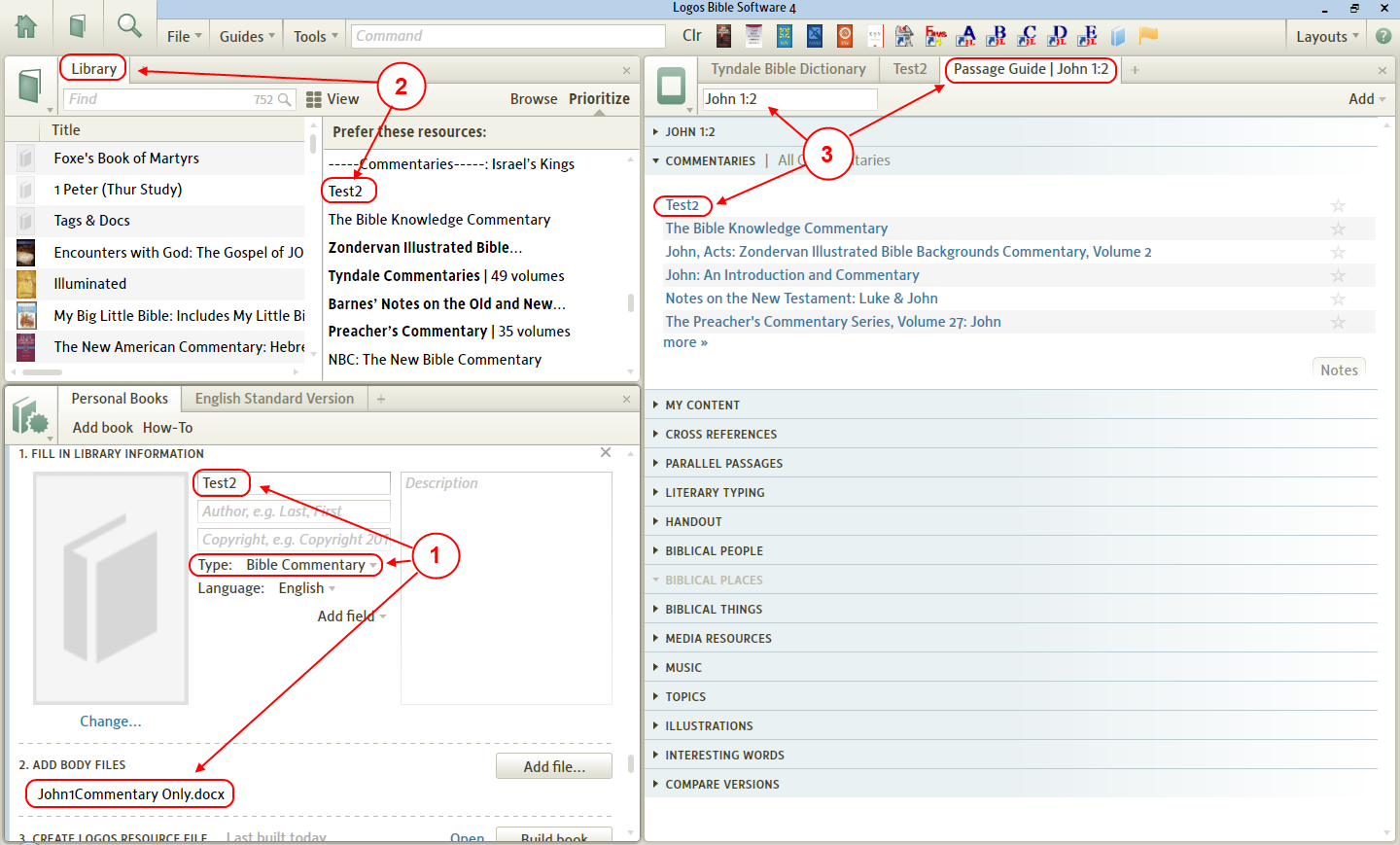Select the Personal Books tab
Image resolution: width=1400 pixels, height=845 pixels.
(120, 399)
